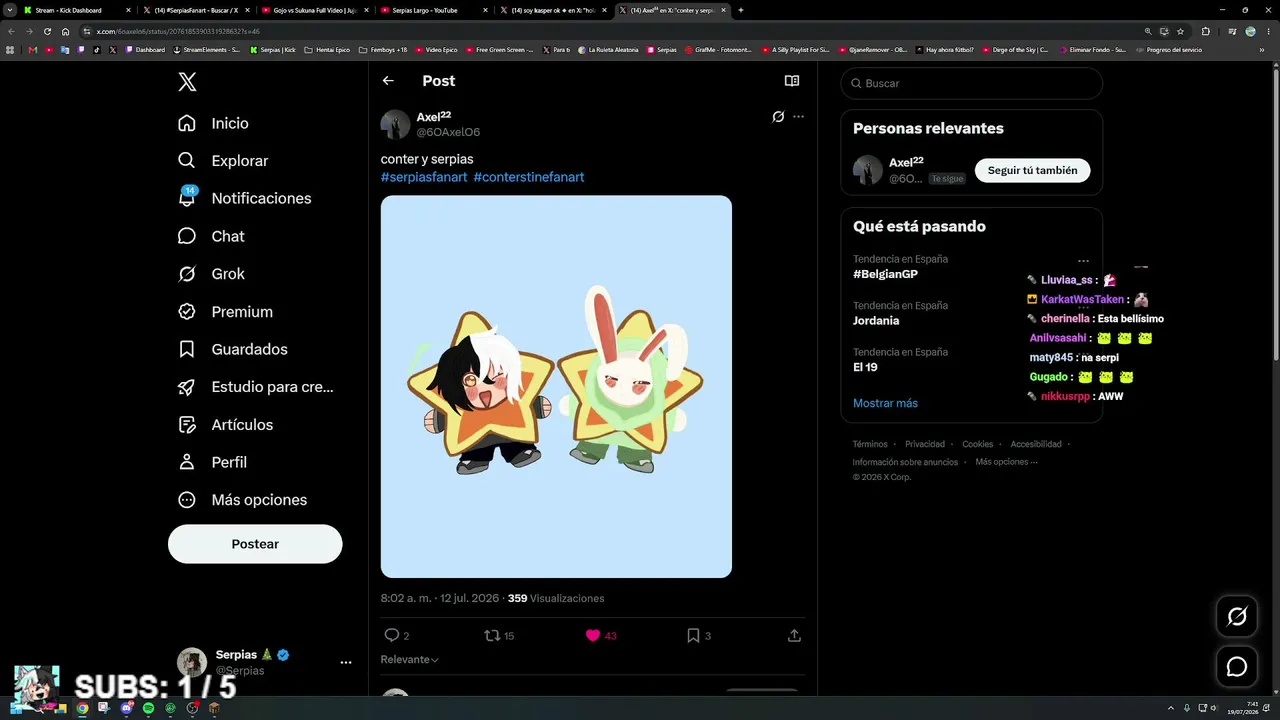Viewport: 1280px width, 720px height.
Task: Open the Premium page
Action: coord(225,312)
